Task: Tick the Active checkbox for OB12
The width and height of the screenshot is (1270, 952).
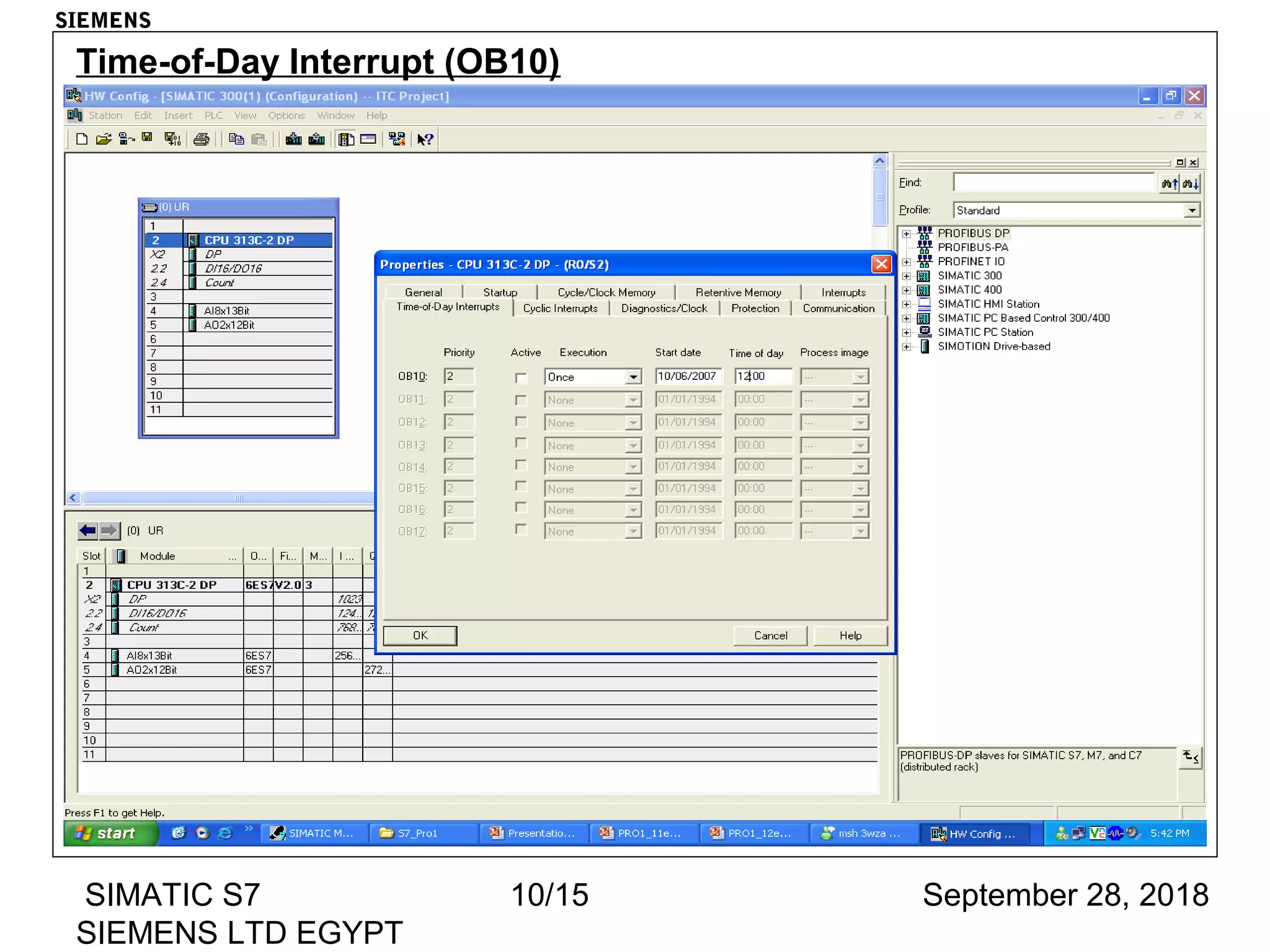Action: [521, 422]
